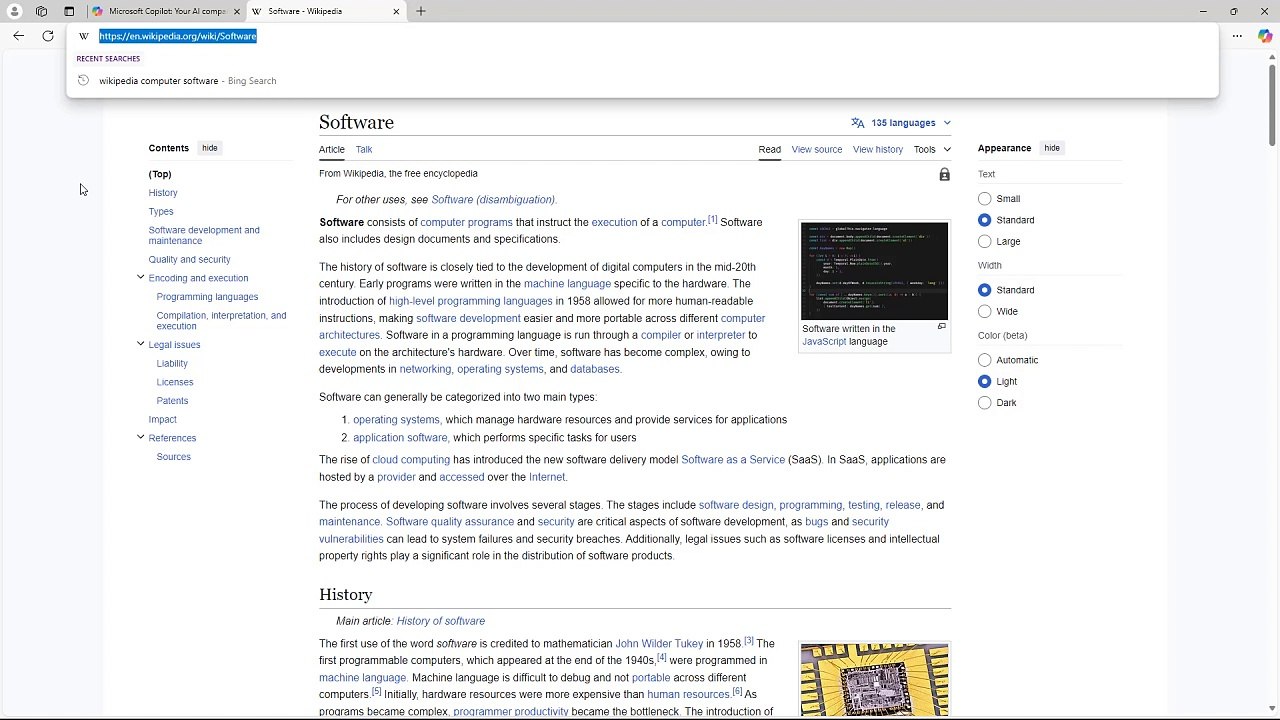
Task: Follow the 'John Wilder Tukey' link
Action: coord(659,644)
